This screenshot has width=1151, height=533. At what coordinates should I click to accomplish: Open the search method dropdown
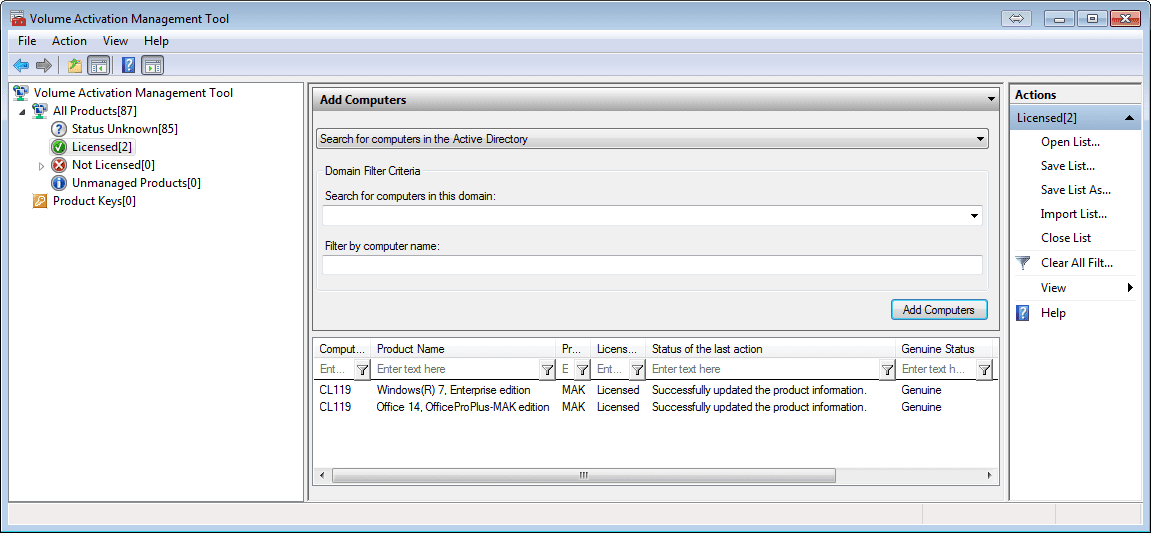point(980,139)
